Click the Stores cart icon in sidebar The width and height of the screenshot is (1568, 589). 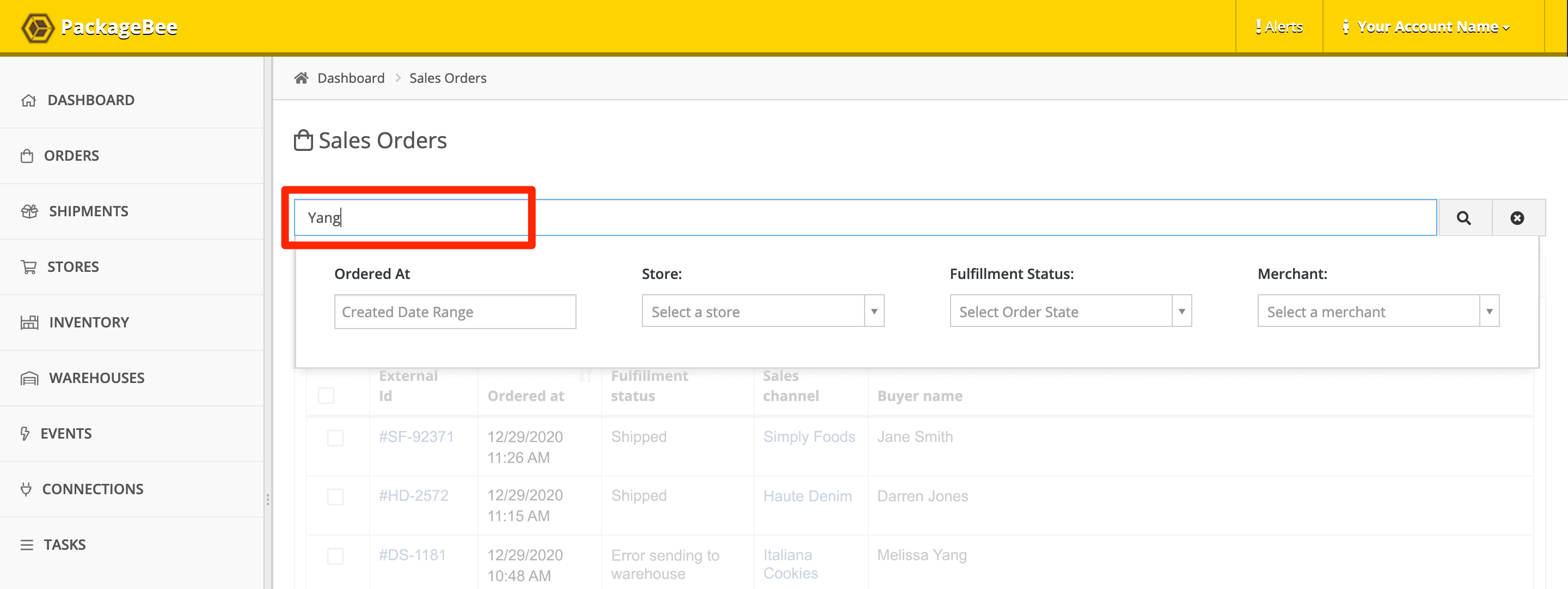click(x=29, y=267)
